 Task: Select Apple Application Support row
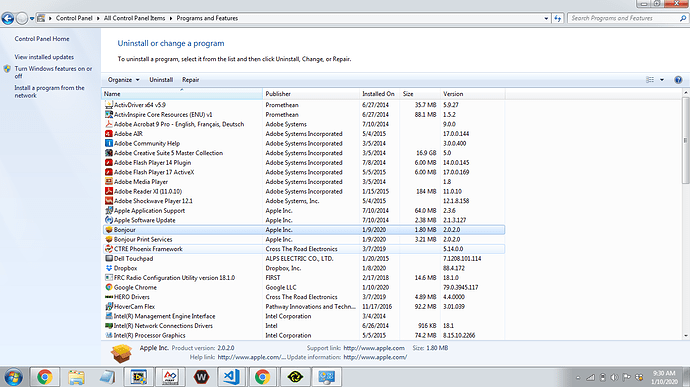(304, 210)
